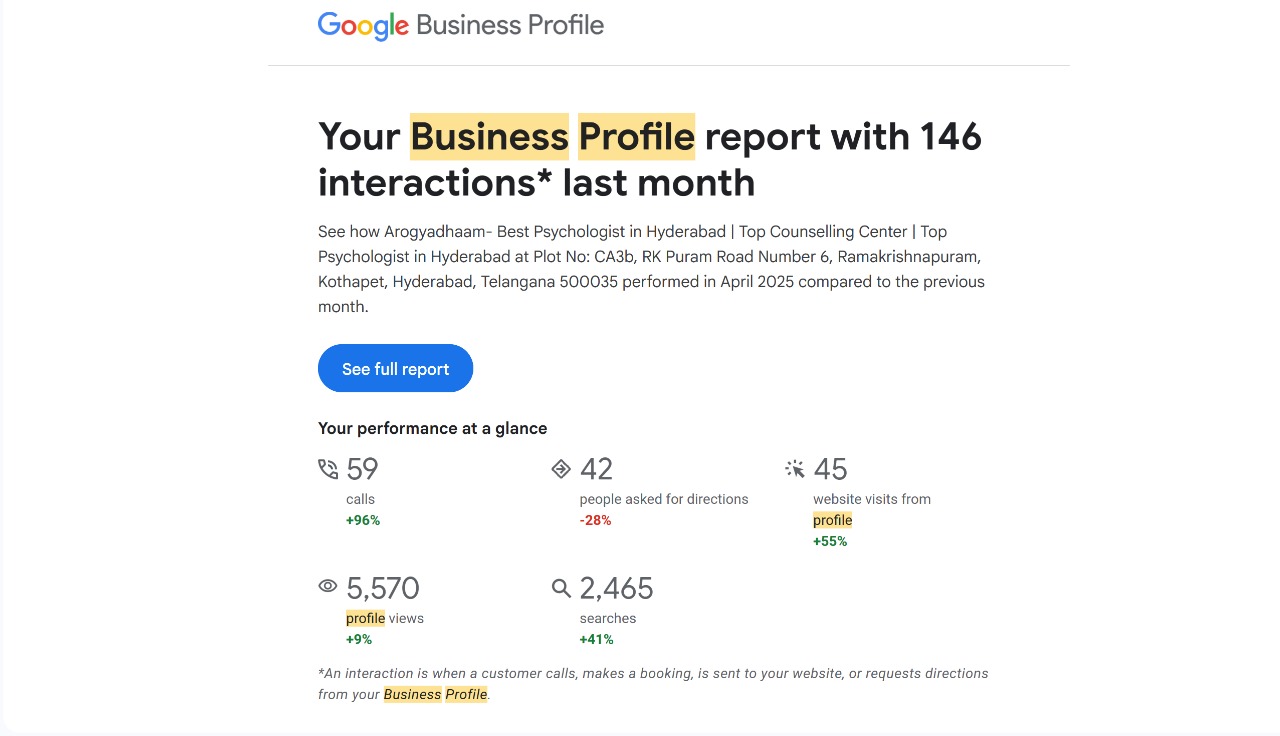Click the 5,570 profile views number

coord(383,588)
